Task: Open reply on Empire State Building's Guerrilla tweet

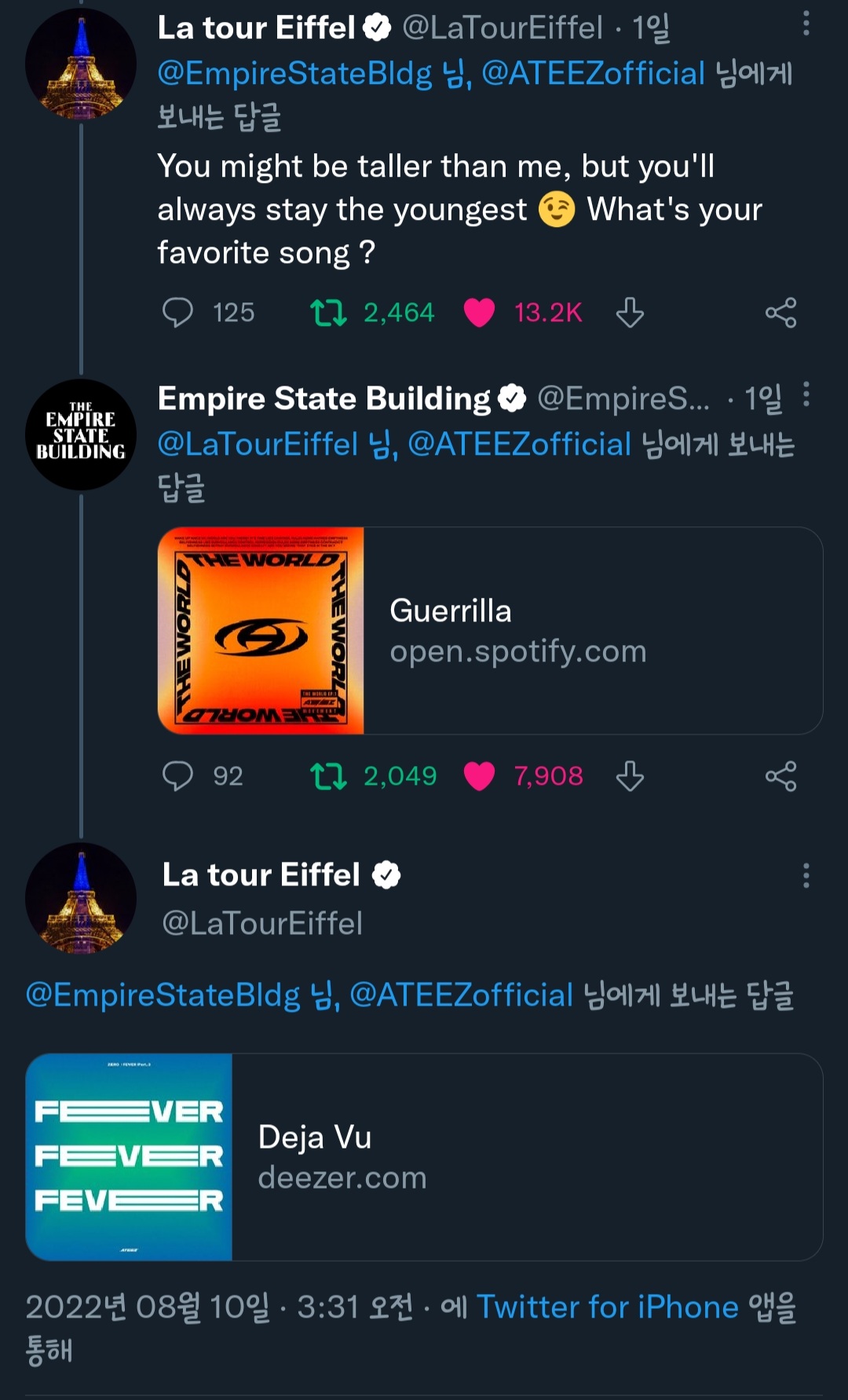Action: pyautogui.click(x=177, y=776)
